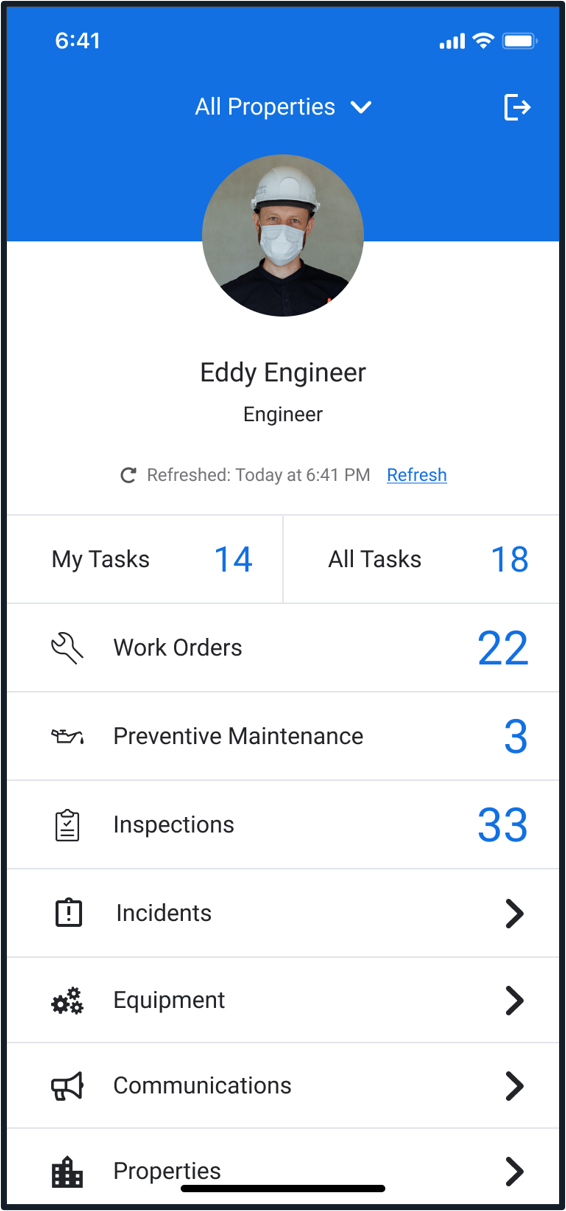Select the building Properties icon

coord(67,1172)
